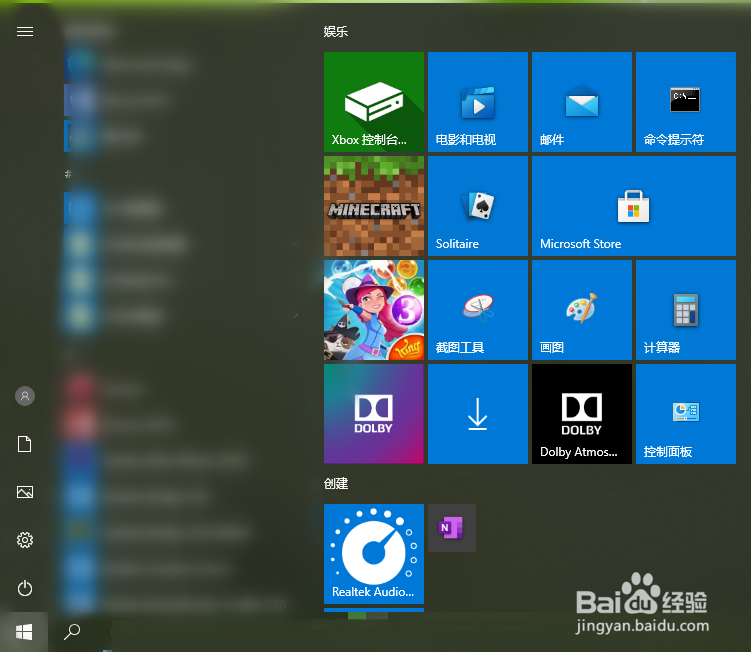
Task: Launch 命令提示符 command prompt tile
Action: (685, 102)
